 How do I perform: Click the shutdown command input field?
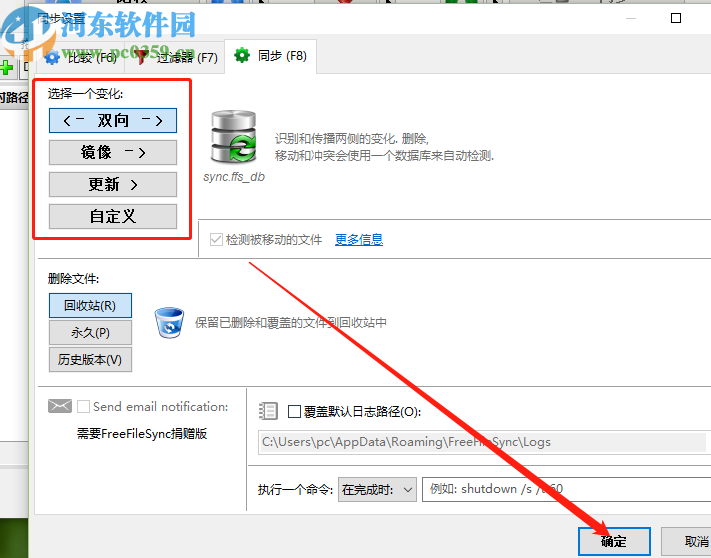click(567, 489)
